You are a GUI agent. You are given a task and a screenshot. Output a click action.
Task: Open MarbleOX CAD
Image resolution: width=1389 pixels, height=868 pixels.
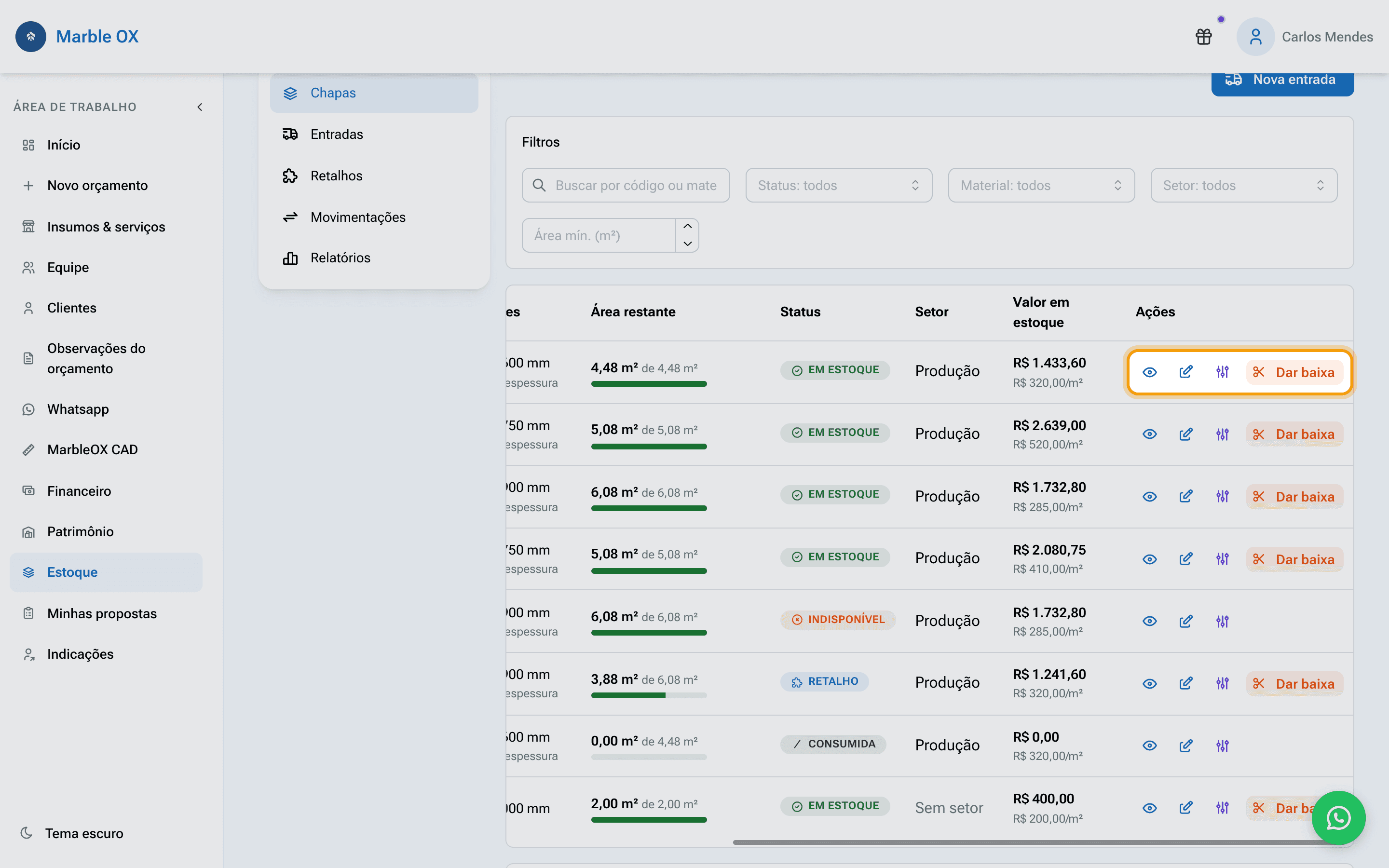click(106, 449)
